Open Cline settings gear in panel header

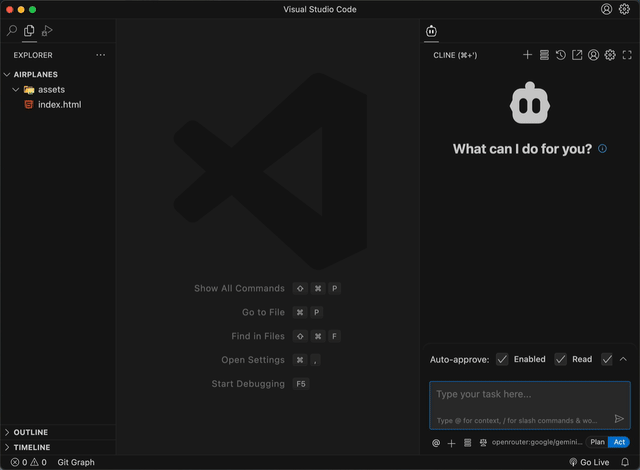[x=610, y=55]
